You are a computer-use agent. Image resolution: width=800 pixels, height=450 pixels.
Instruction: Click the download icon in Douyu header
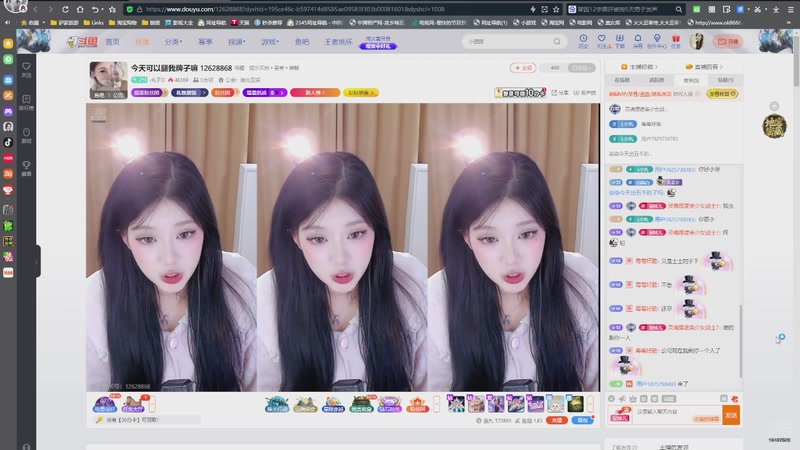click(619, 39)
